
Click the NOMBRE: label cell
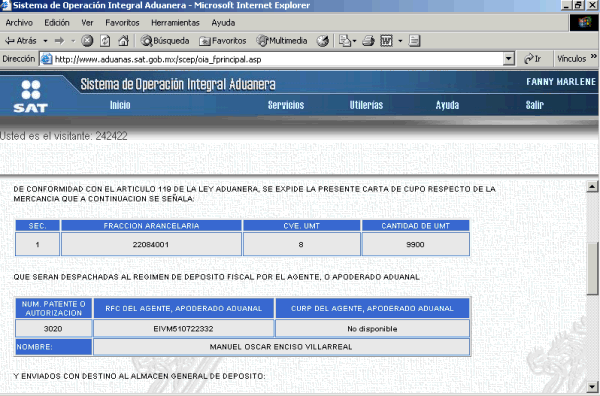(x=54, y=347)
